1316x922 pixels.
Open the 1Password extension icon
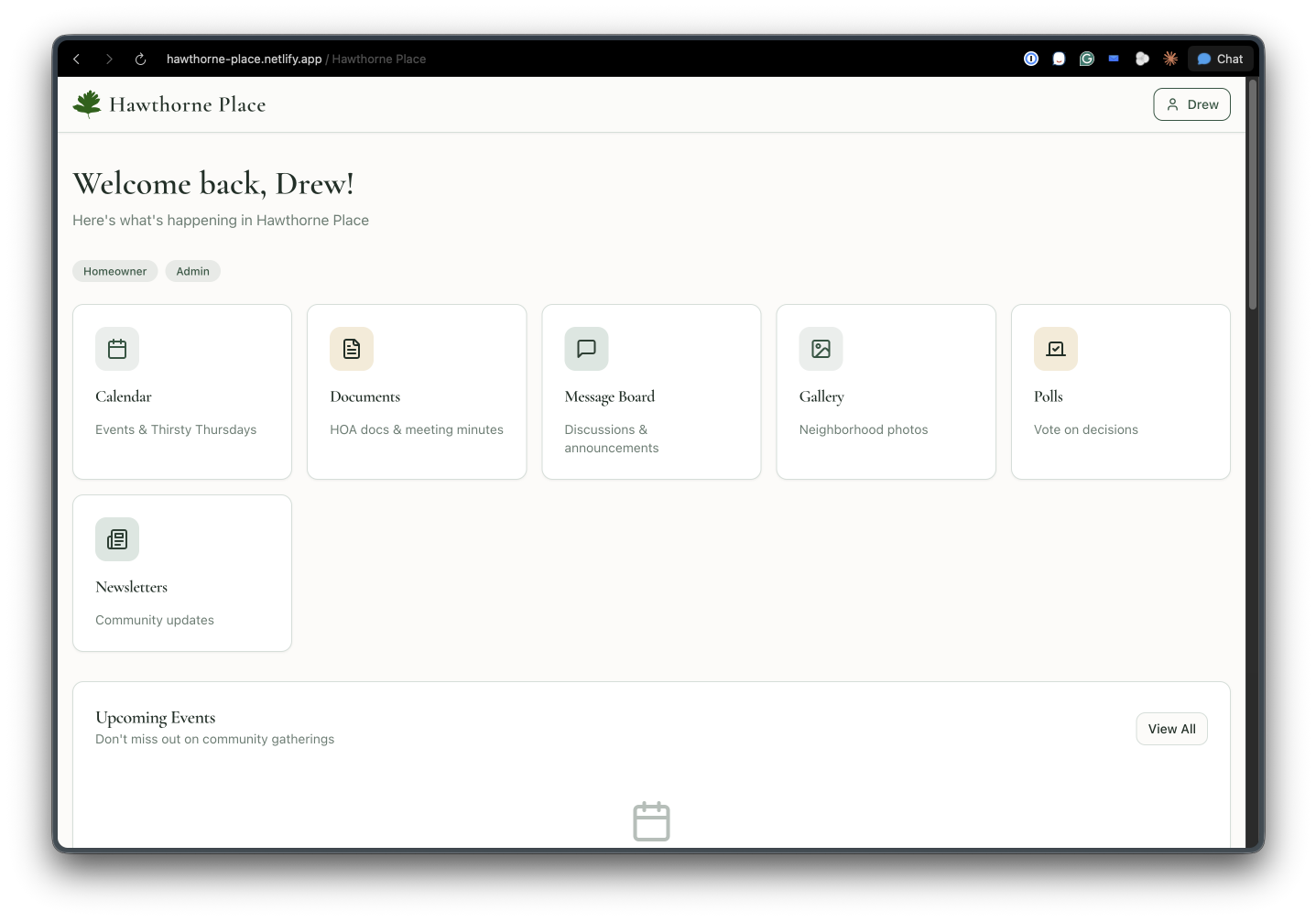pyautogui.click(x=1031, y=59)
